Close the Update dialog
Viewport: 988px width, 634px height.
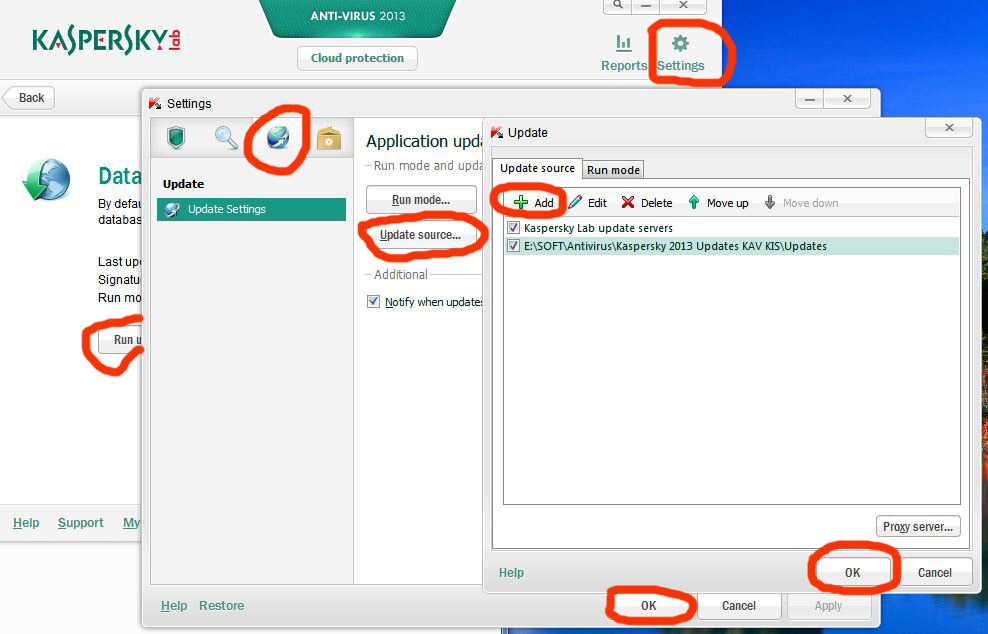click(949, 128)
